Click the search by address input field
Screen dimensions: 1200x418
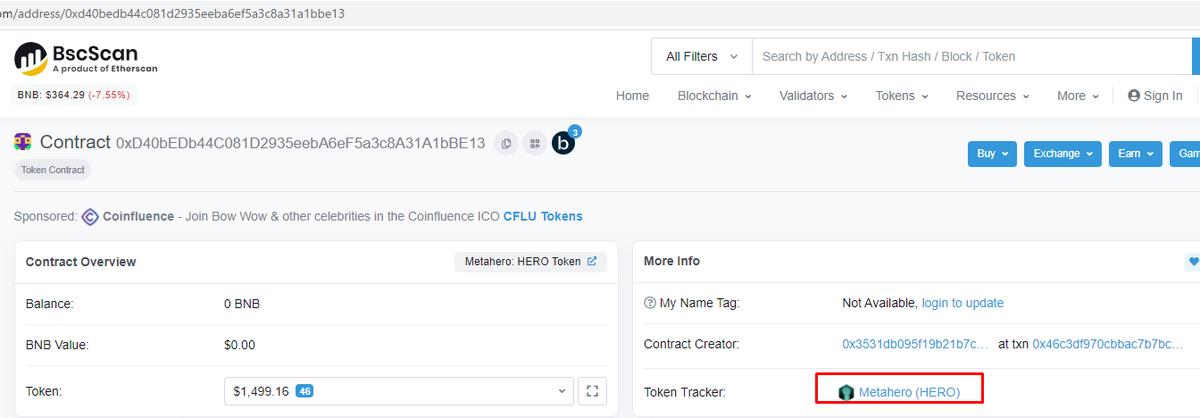click(970, 57)
